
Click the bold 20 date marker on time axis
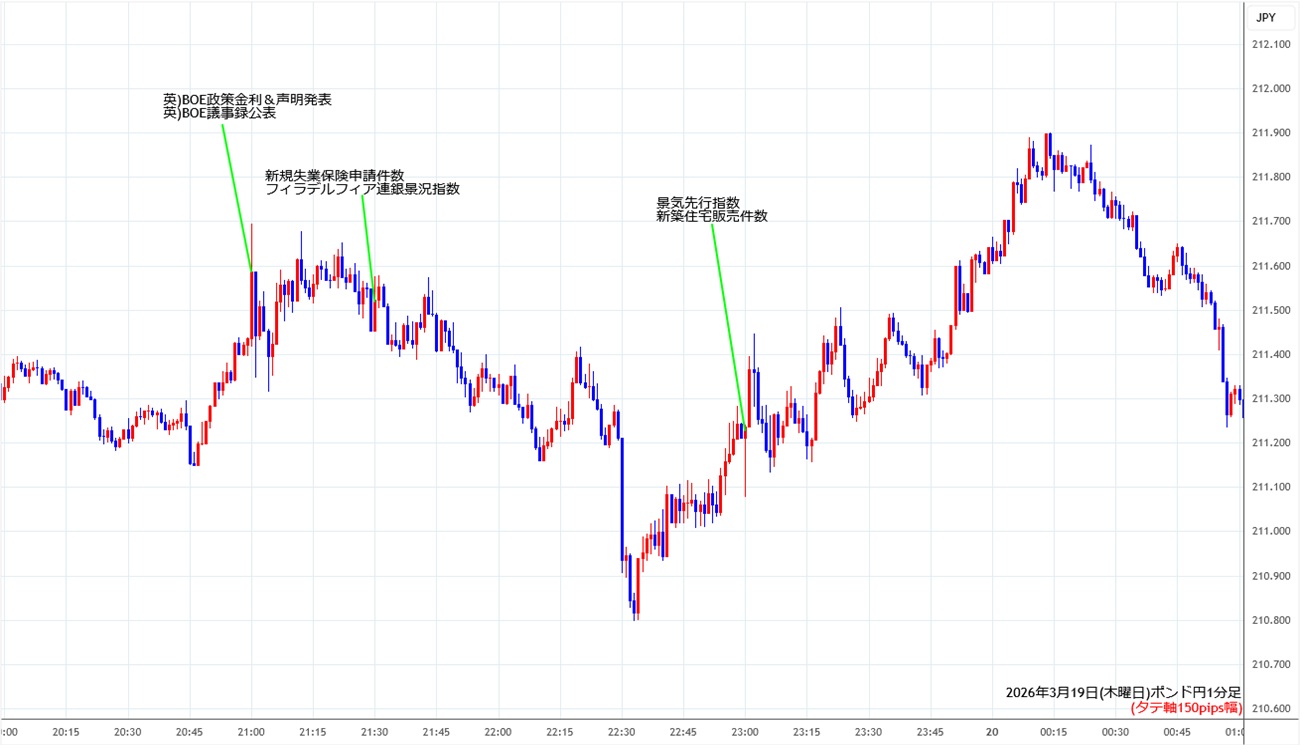(x=992, y=732)
